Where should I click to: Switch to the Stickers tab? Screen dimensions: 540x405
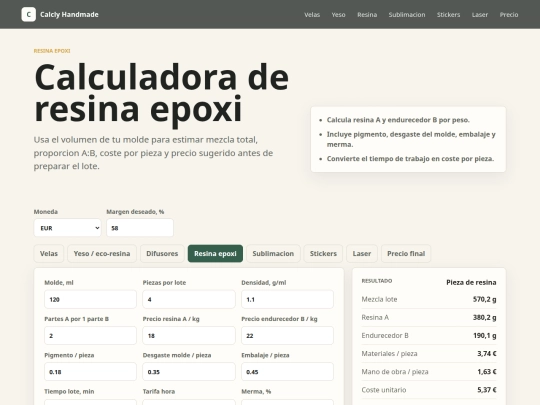tap(323, 253)
